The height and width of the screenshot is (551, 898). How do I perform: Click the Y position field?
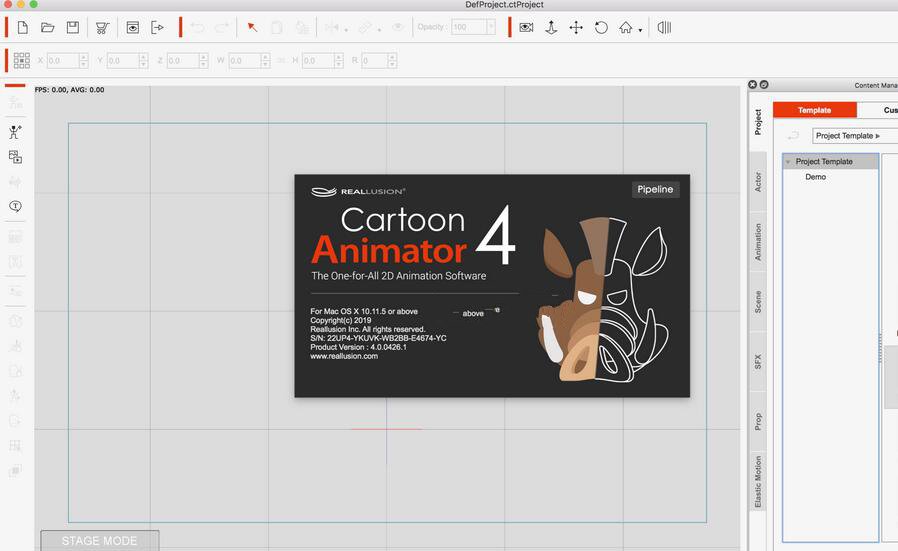tap(123, 61)
